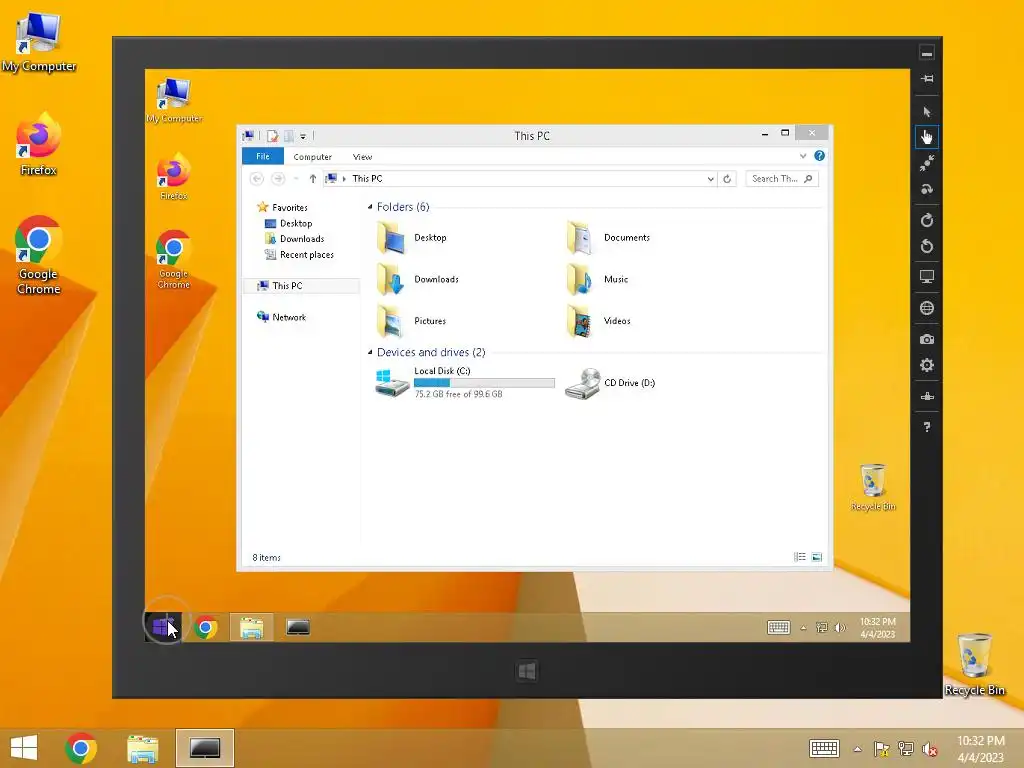The image size is (1024, 768).
Task: Select the Downloads folder in Folders group
Action: [x=418, y=280]
